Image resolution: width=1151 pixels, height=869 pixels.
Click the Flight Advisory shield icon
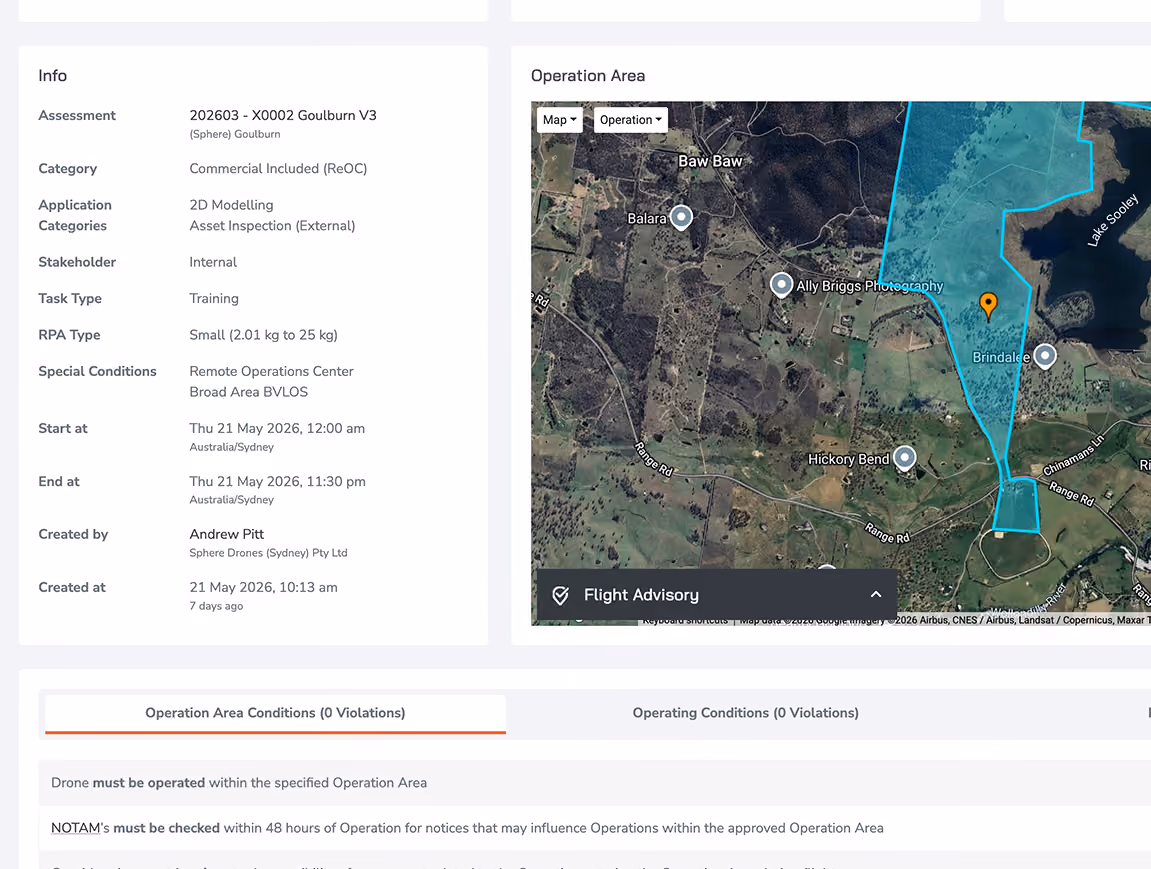coord(561,595)
